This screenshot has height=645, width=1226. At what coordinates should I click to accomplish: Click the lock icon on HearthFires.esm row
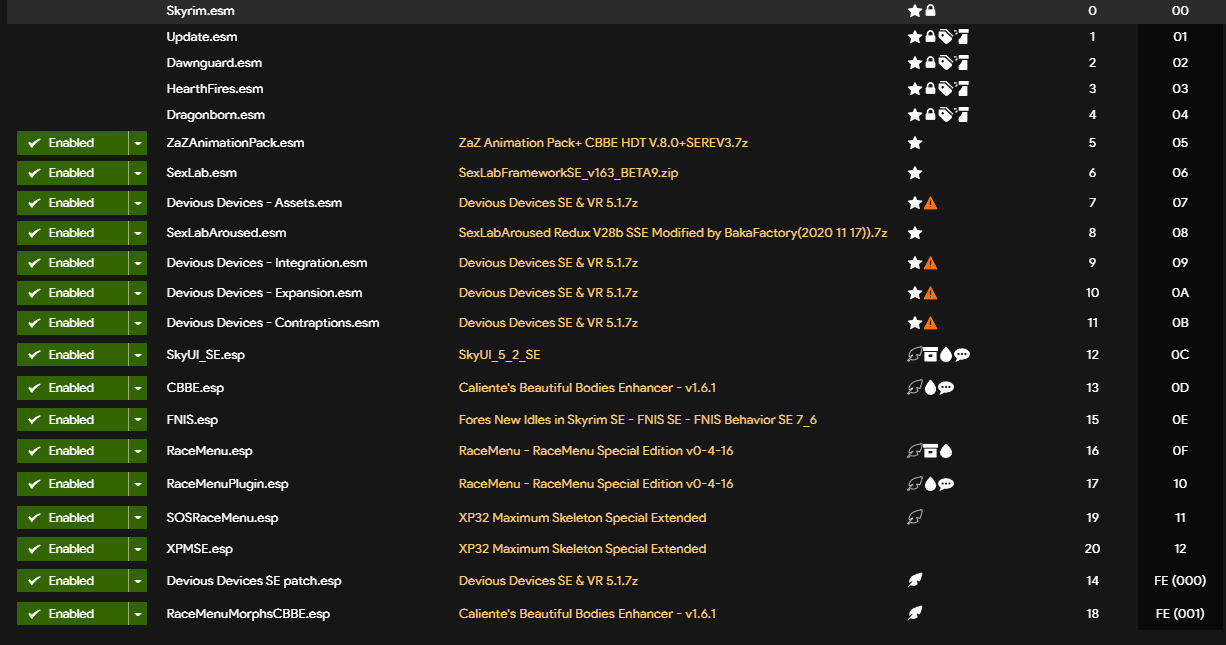[x=930, y=89]
